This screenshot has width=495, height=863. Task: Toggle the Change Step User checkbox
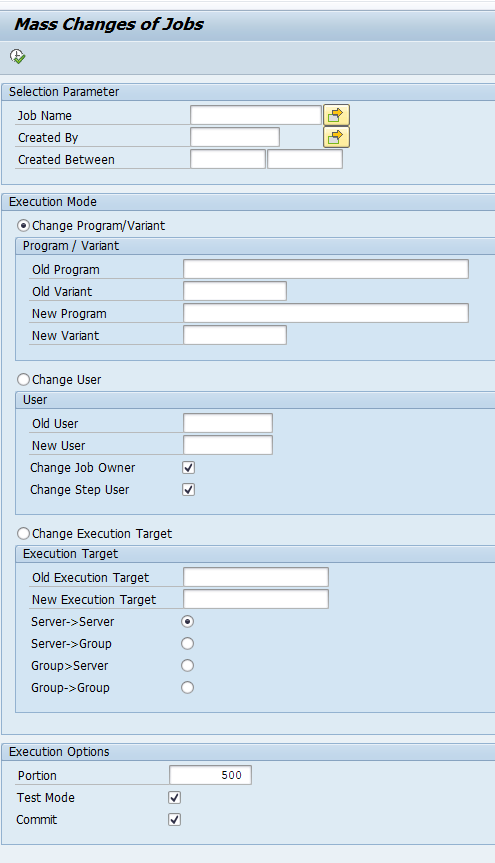(188, 490)
